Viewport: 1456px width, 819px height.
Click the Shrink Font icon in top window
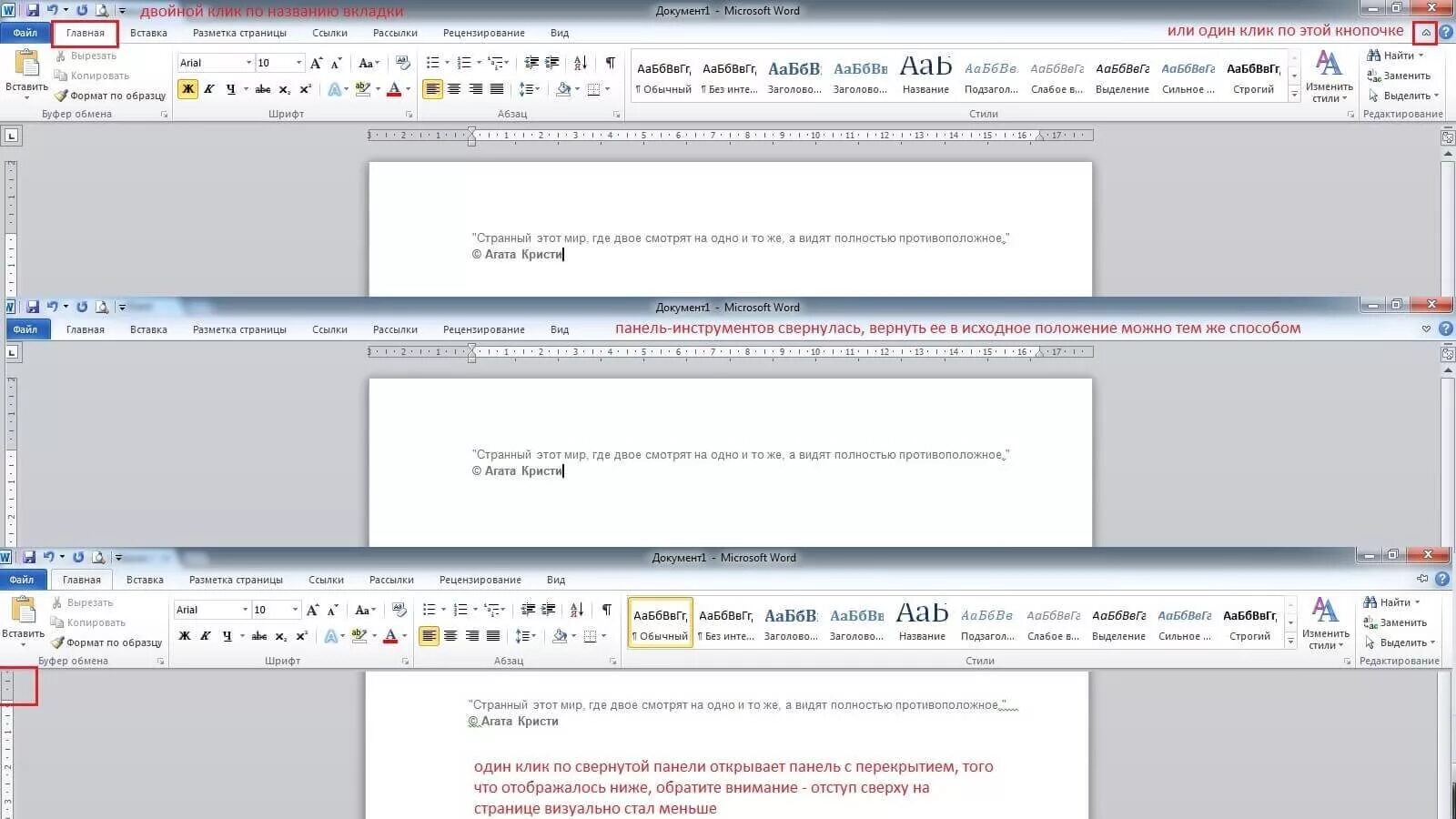(x=337, y=63)
